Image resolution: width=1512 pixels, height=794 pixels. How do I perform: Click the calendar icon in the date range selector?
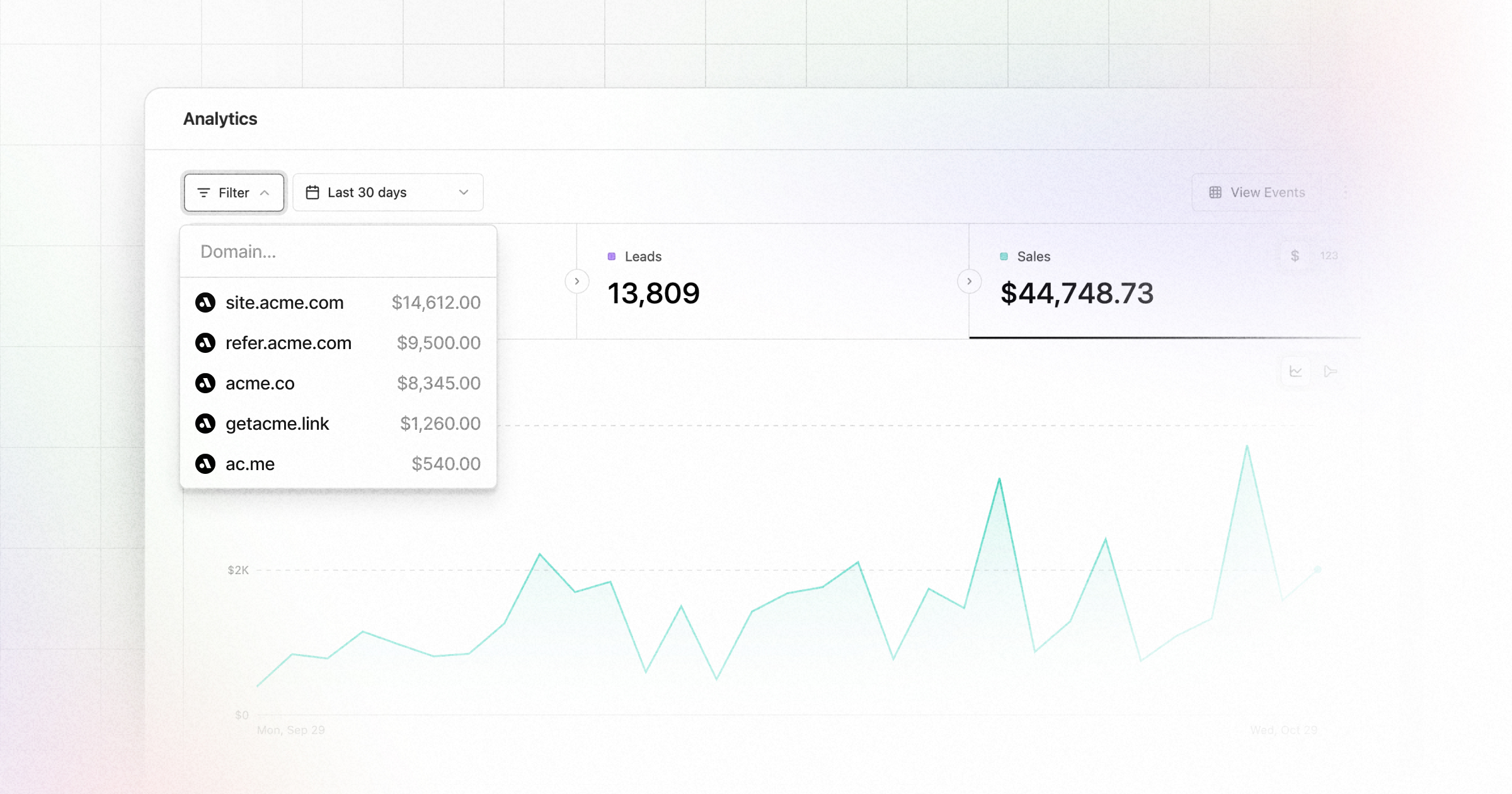(314, 192)
